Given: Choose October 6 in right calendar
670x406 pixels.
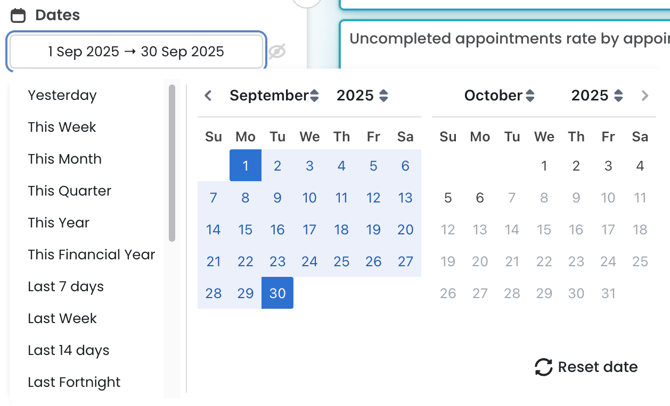Looking at the screenshot, I should click(480, 198).
